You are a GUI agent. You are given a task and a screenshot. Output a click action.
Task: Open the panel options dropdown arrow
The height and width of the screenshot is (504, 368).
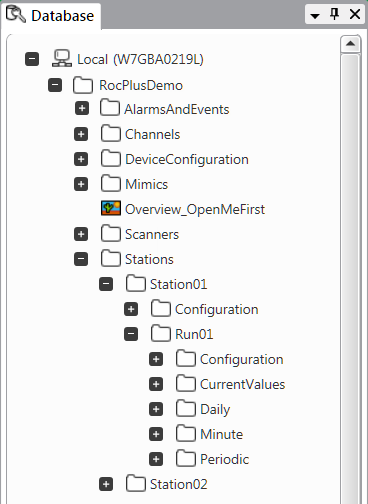pos(315,15)
